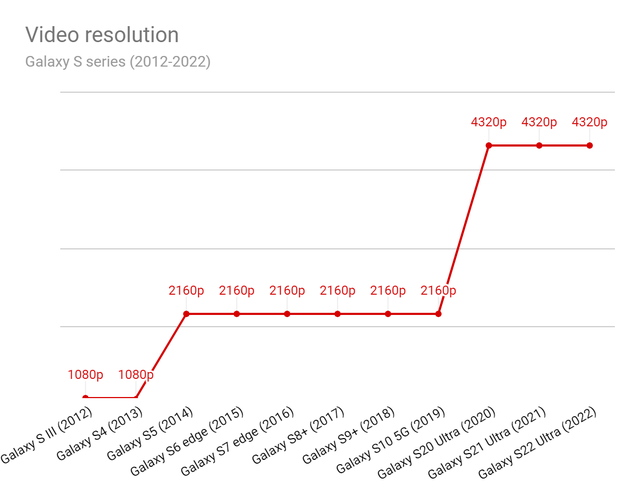Screen dimensions: 640x502
Task: Click the 2160p label above Galaxy S5 point
Action: (x=187, y=291)
